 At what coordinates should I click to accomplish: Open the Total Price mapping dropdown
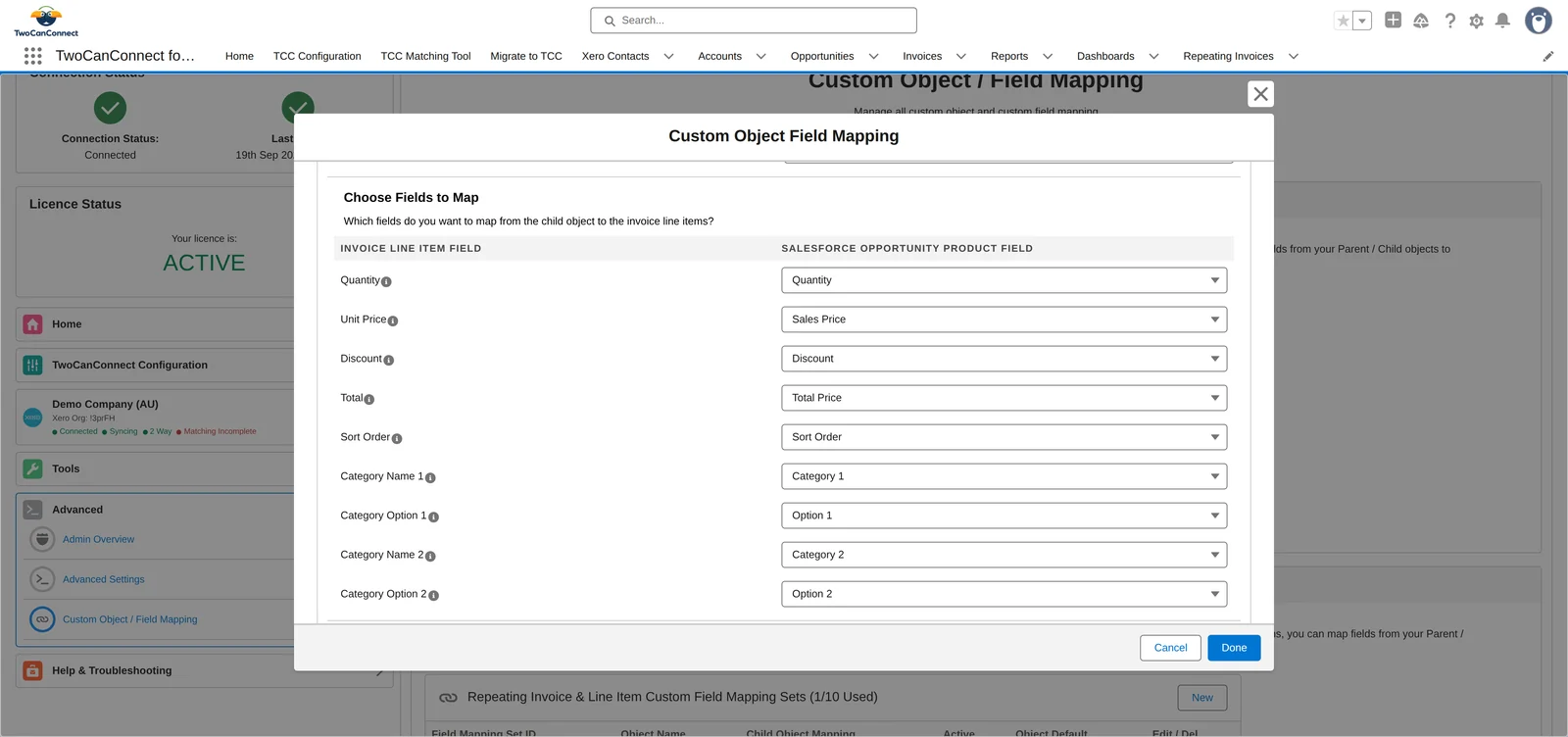coord(1004,398)
